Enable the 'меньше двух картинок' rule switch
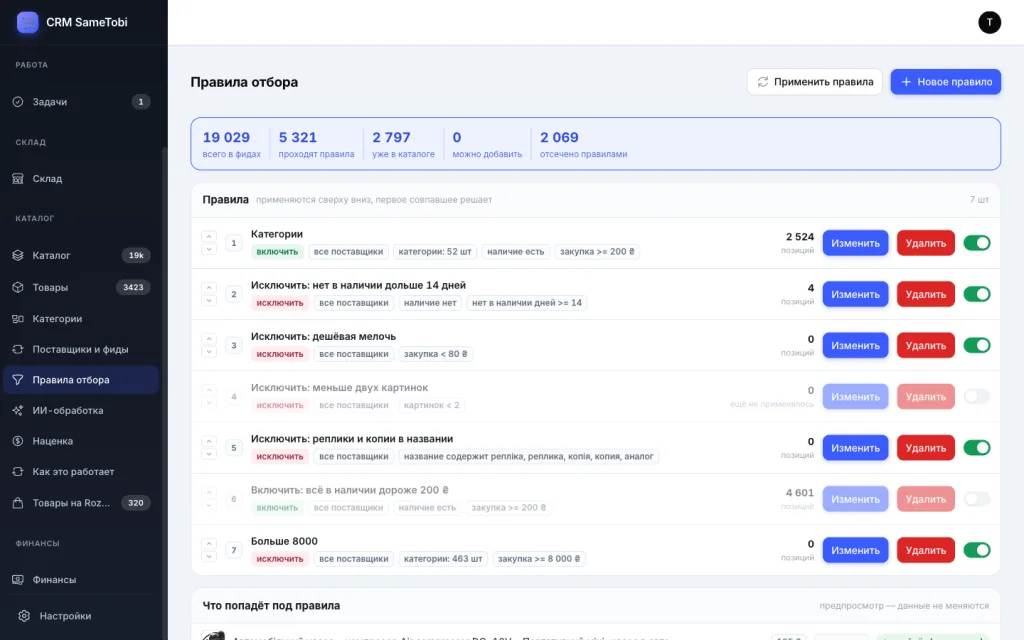Image resolution: width=1024 pixels, height=640 pixels. click(977, 396)
